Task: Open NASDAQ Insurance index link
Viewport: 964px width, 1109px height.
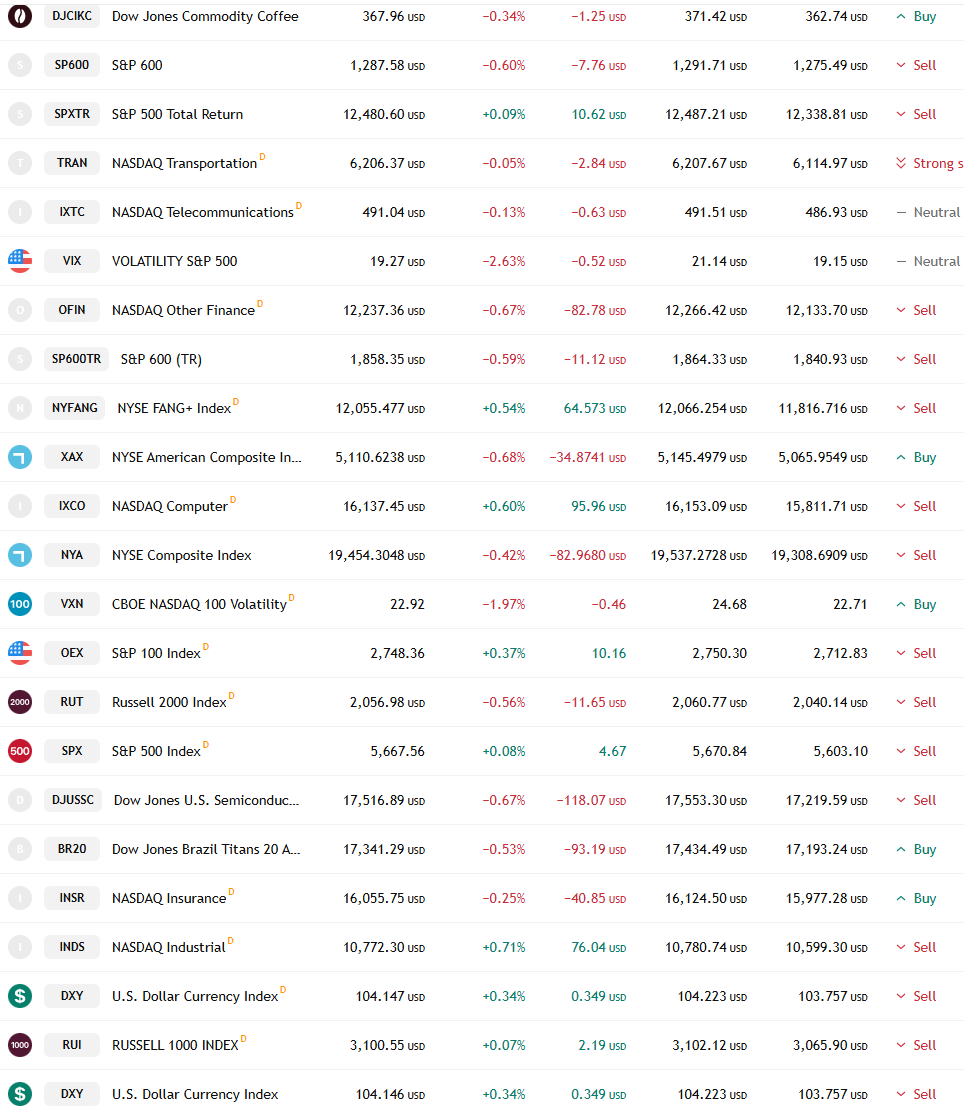Action: click(x=169, y=898)
